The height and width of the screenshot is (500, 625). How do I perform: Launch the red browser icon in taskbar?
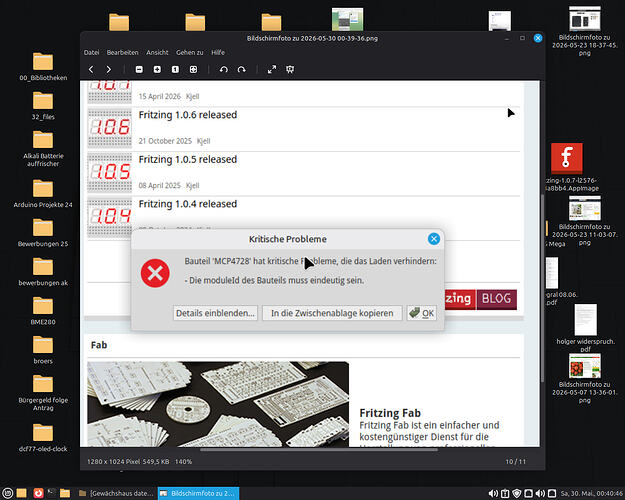[38, 493]
